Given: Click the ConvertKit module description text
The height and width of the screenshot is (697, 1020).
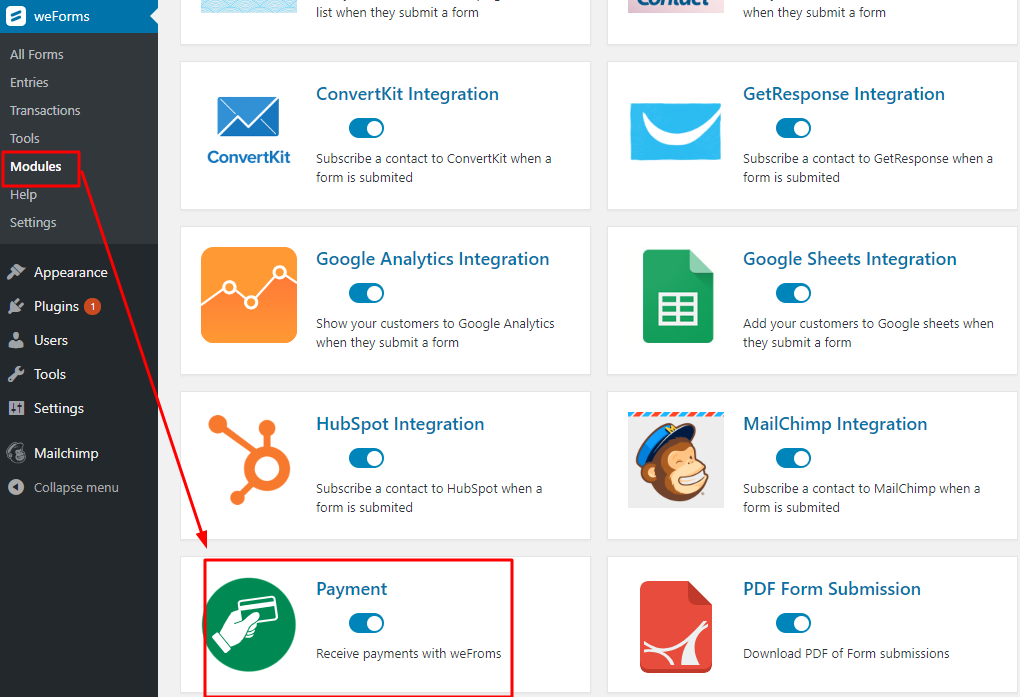Looking at the screenshot, I should pyautogui.click(x=434, y=168).
